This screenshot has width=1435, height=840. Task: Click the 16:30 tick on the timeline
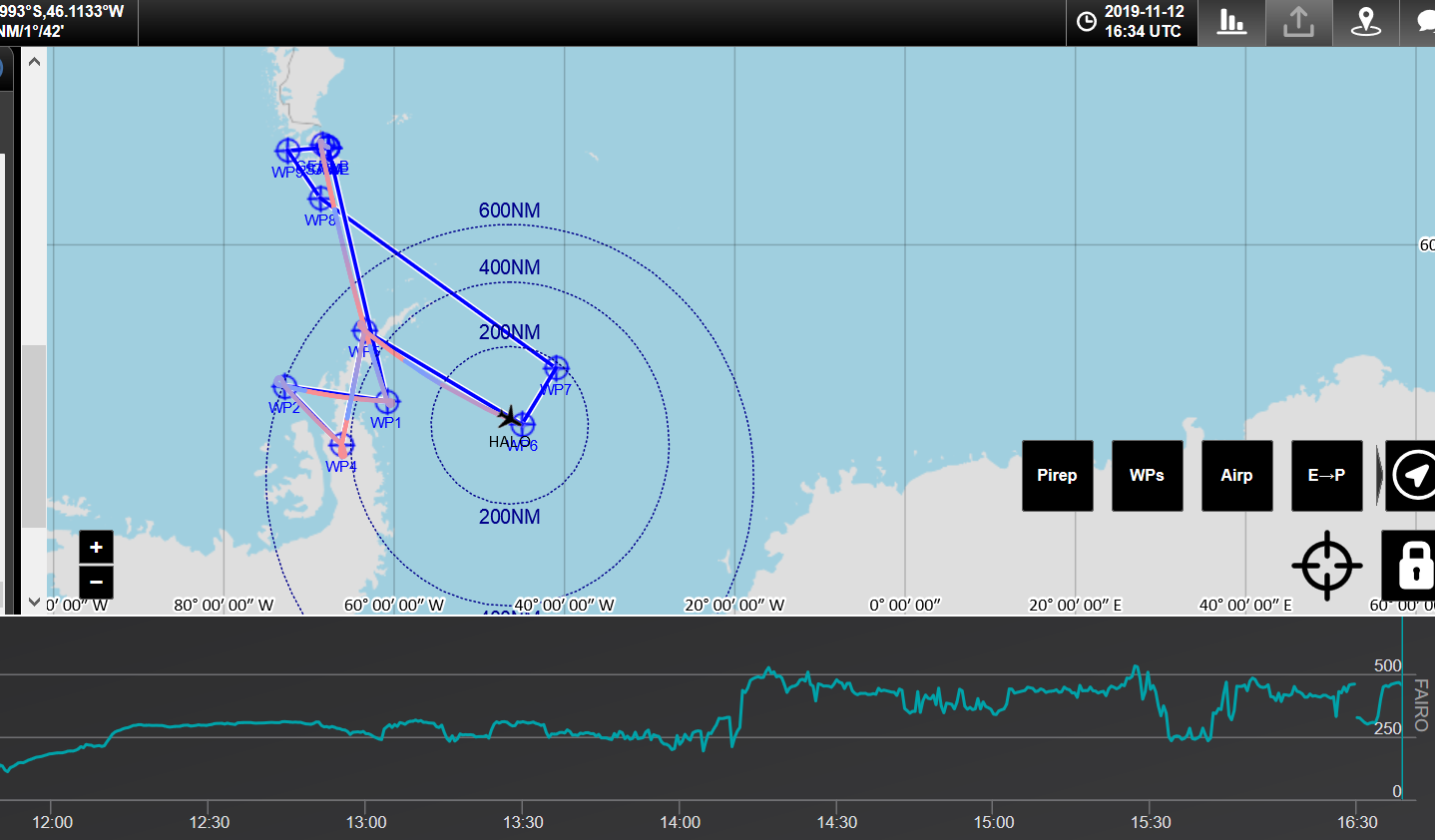coord(1357,822)
